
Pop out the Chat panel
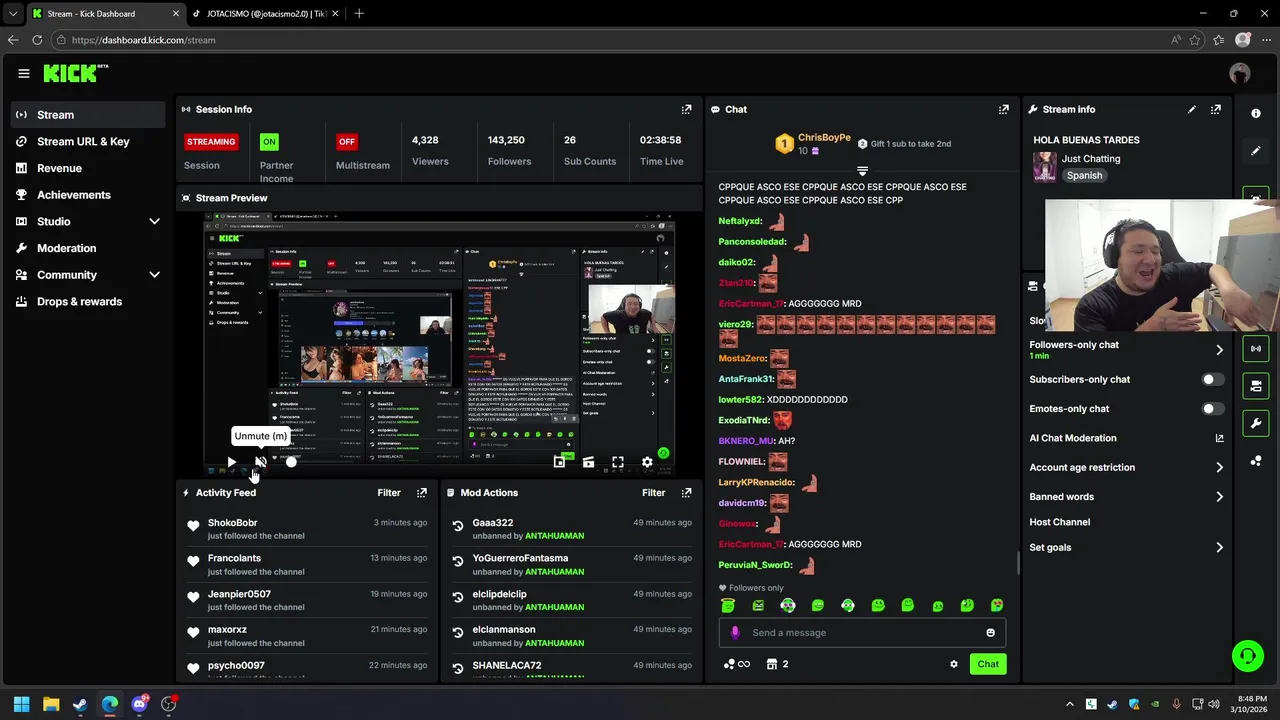tap(1003, 109)
